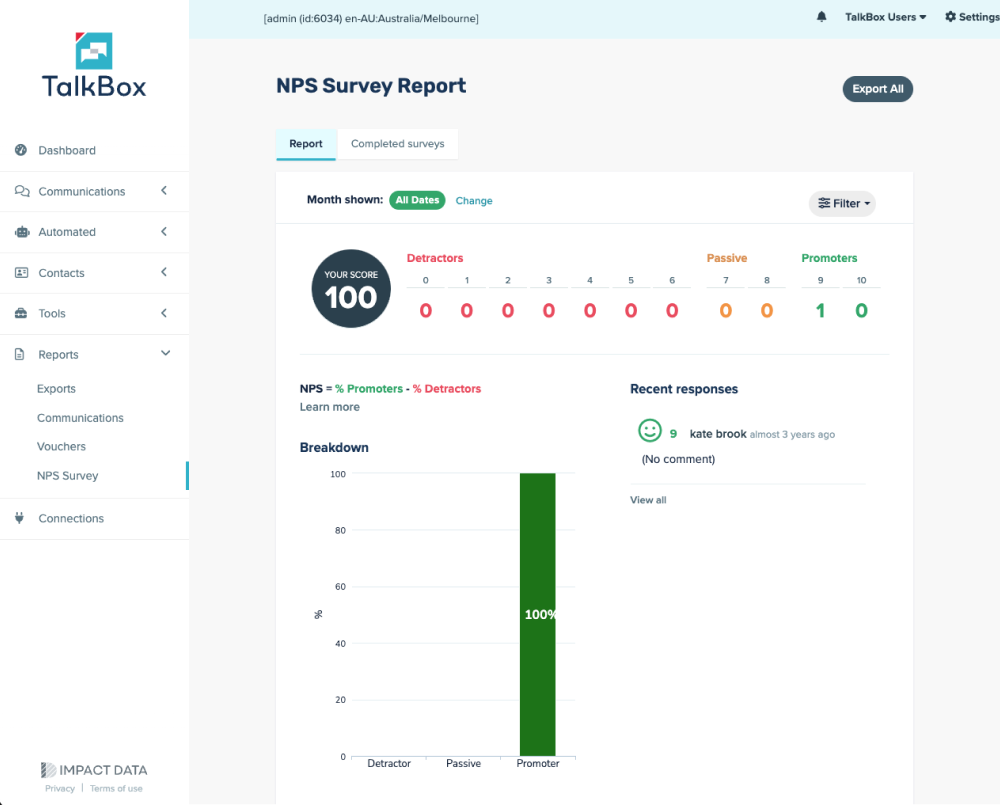The height and width of the screenshot is (805, 1000).
Task: Click the Automated robot icon
Action: [x=21, y=232]
